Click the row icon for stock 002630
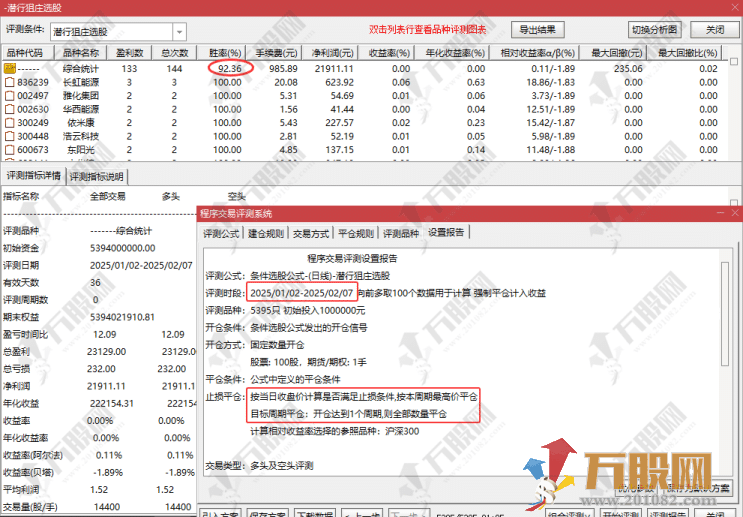The image size is (743, 517). (9, 109)
